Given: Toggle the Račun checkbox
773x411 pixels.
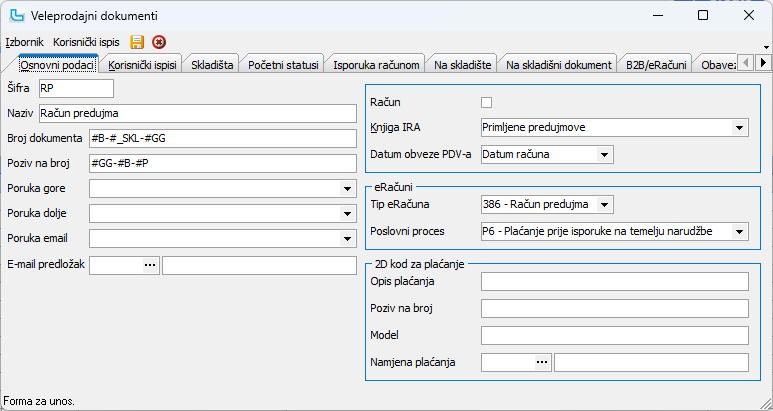Looking at the screenshot, I should pos(487,102).
